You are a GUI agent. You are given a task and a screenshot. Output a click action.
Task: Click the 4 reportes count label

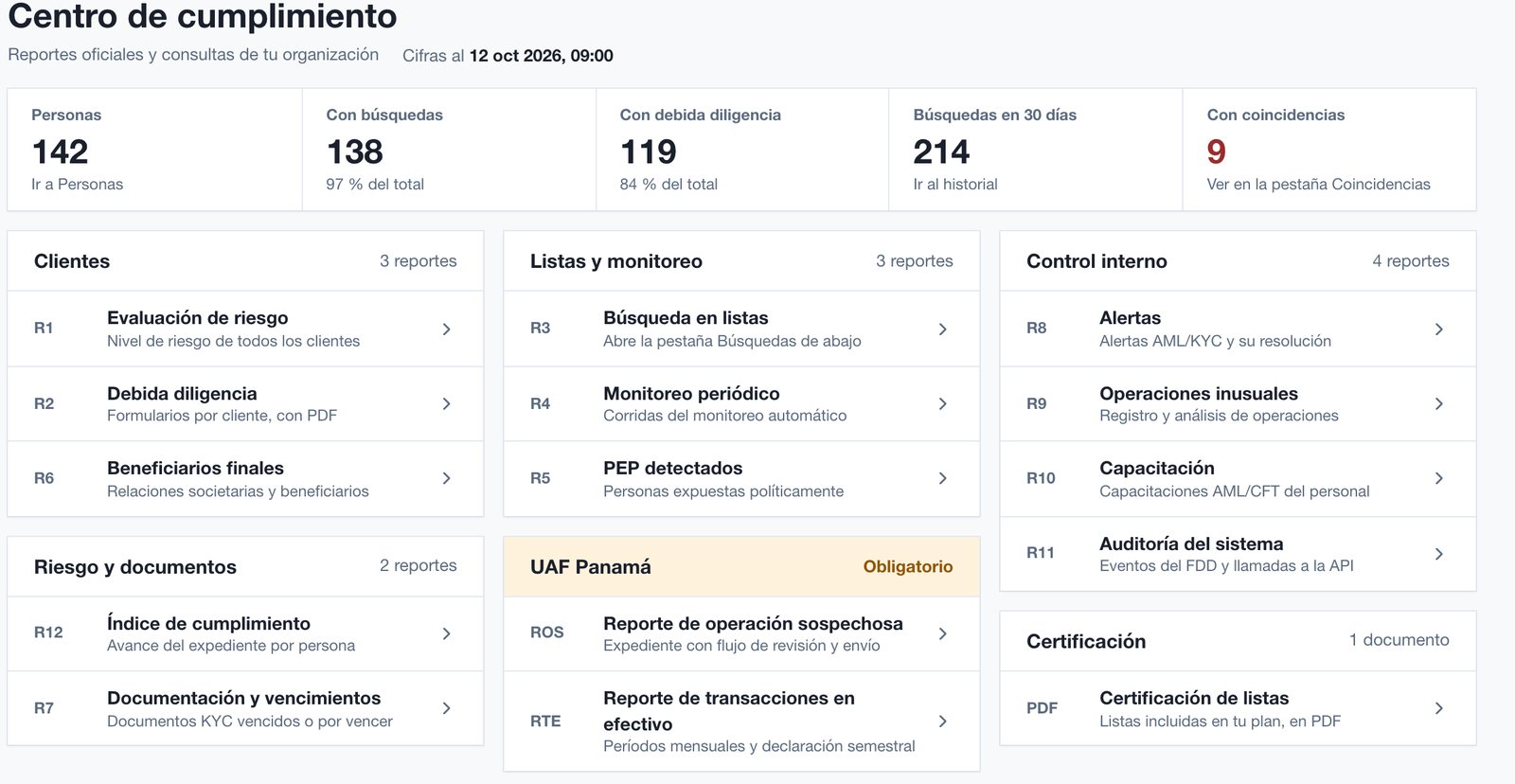point(1411,260)
